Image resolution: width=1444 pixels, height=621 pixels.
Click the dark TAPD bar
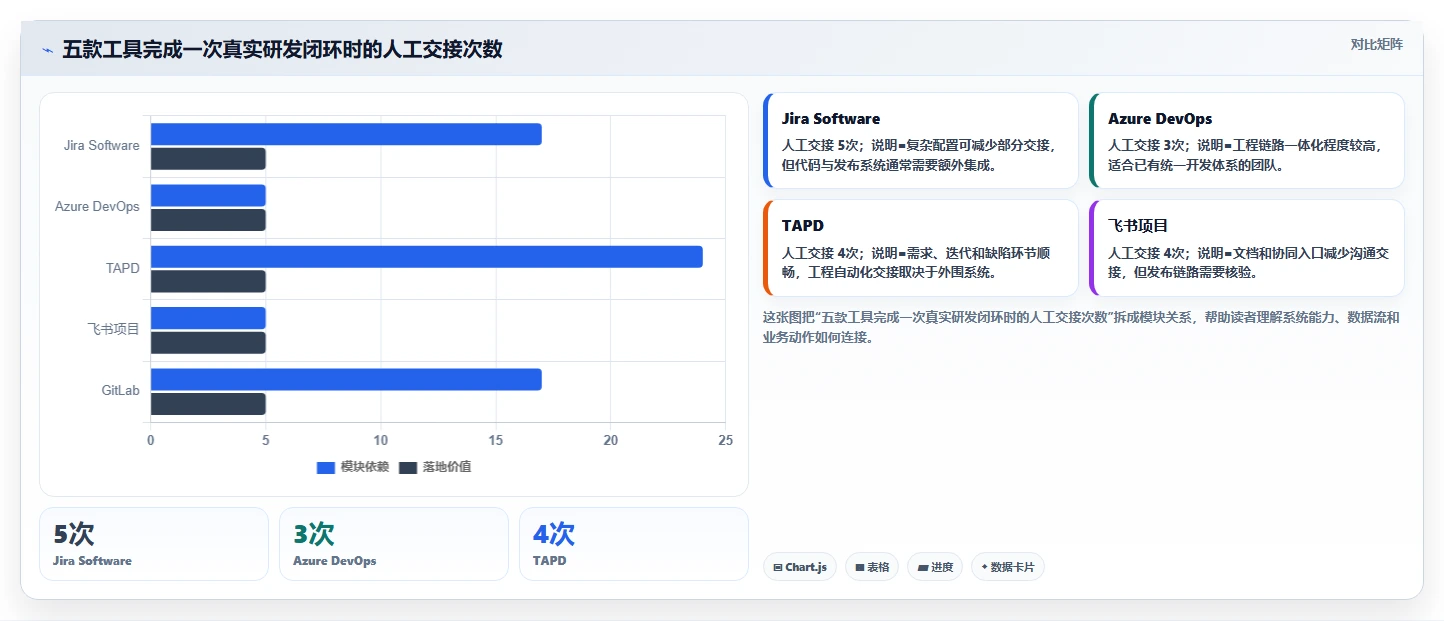click(208, 282)
